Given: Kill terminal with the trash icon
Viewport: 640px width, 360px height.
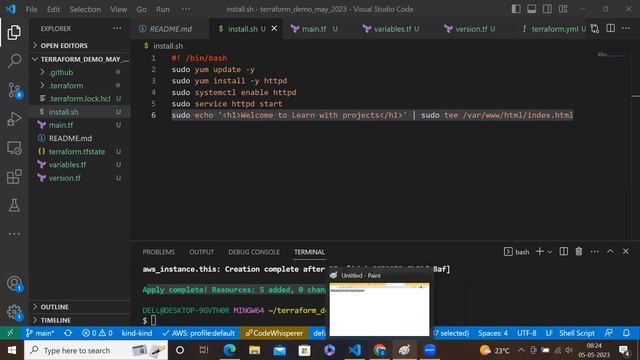Looking at the screenshot, I should point(579,251).
